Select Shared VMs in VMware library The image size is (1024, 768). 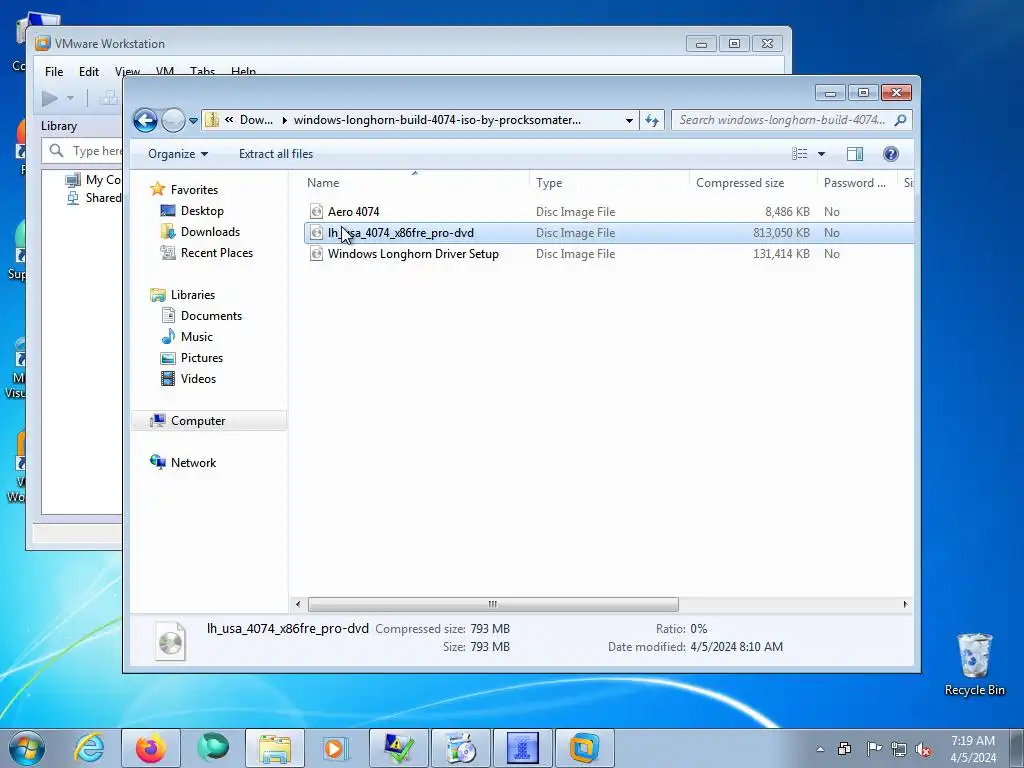(94, 198)
